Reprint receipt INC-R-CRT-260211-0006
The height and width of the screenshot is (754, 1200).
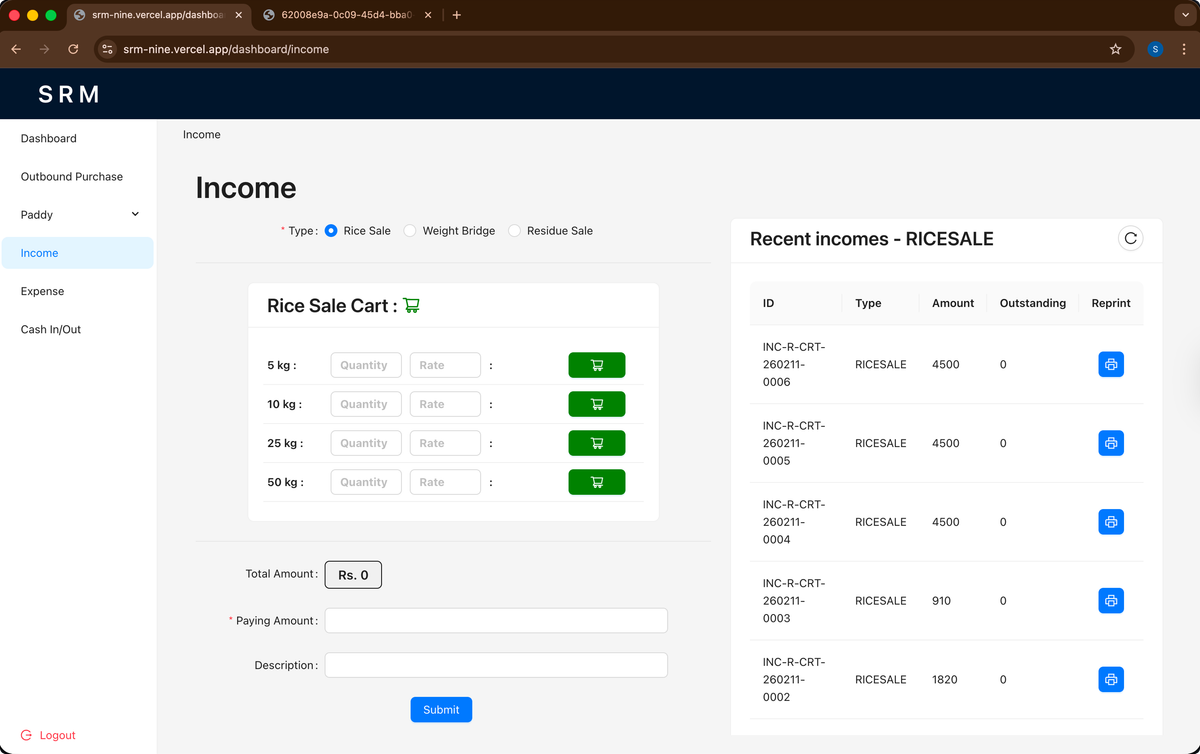[x=1111, y=365]
